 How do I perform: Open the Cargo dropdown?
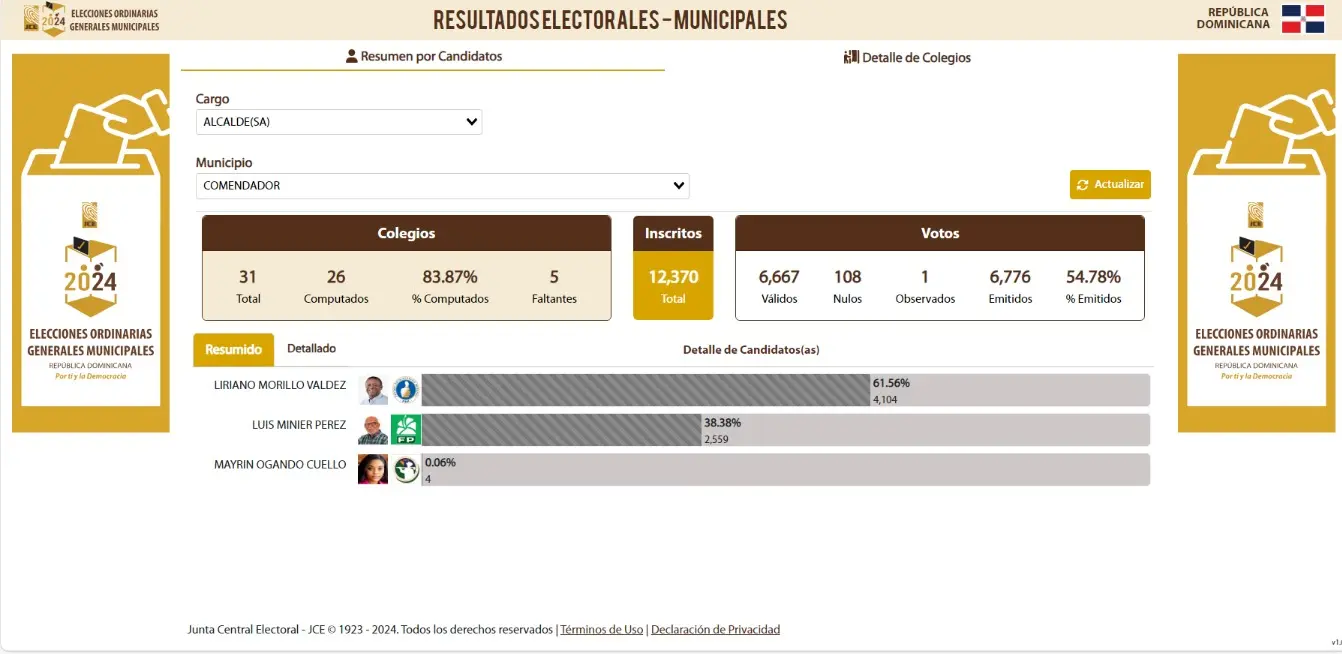339,122
